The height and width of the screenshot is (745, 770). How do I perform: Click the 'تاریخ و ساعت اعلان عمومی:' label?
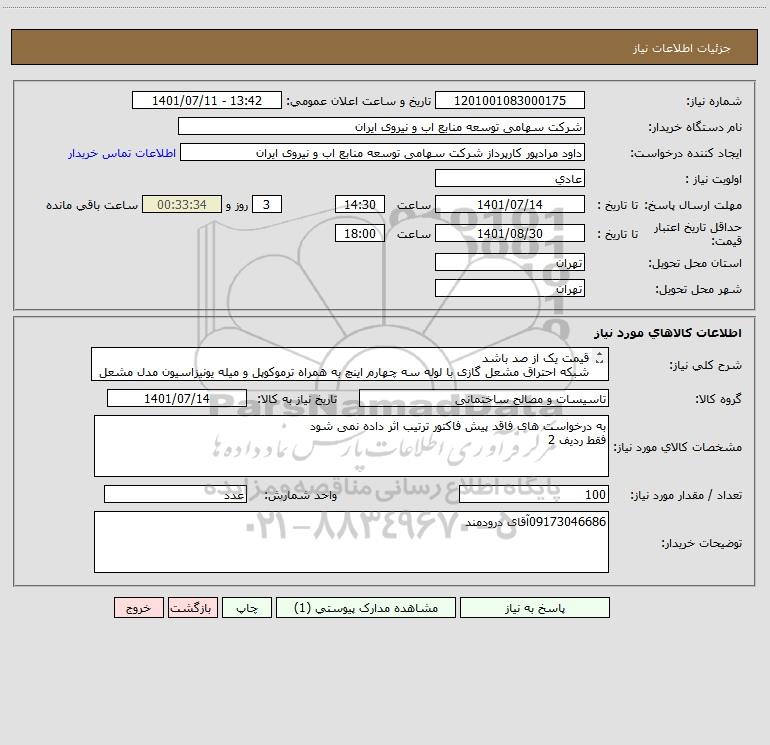point(358,101)
